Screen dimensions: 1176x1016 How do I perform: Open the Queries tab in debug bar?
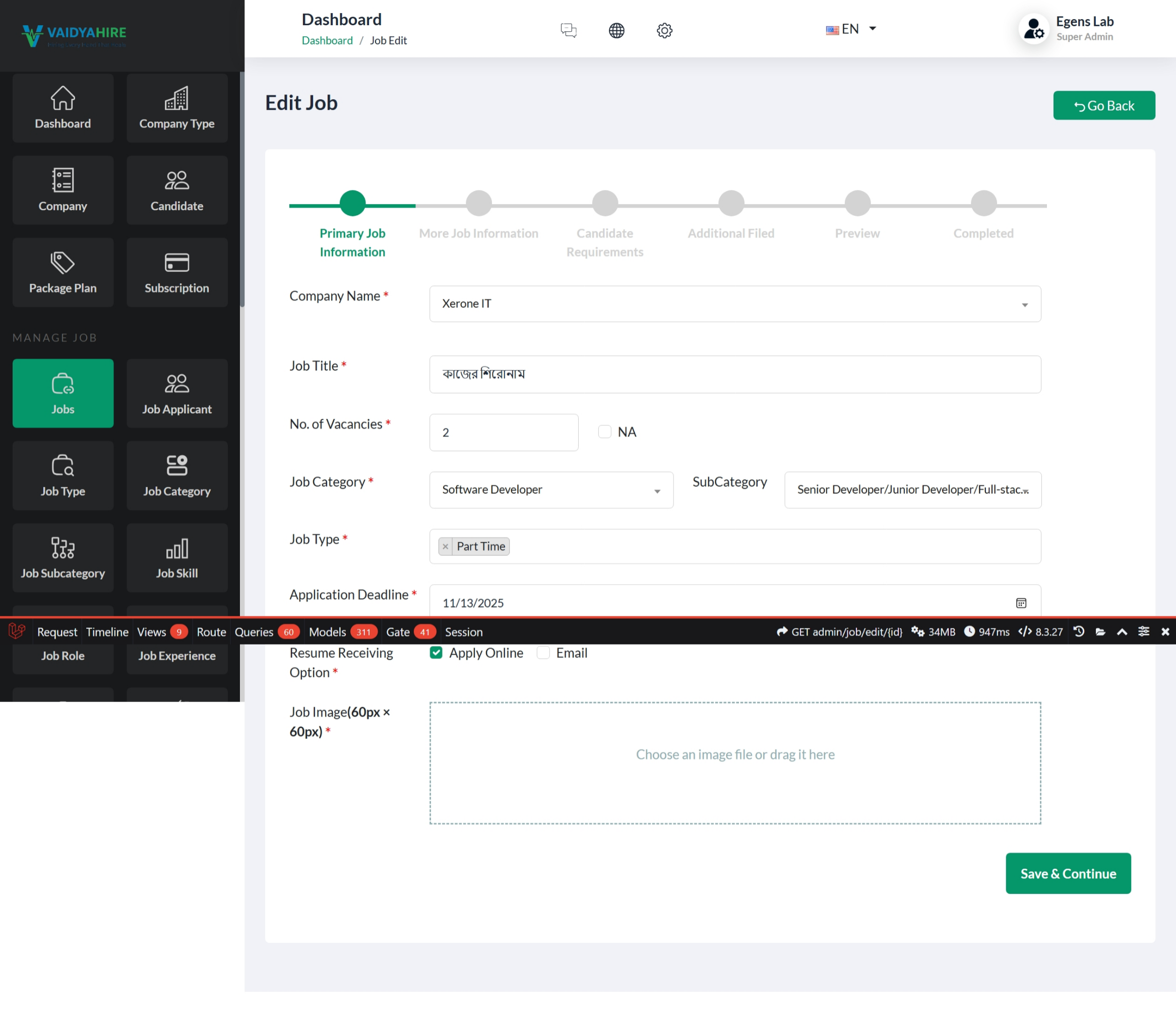point(254,632)
